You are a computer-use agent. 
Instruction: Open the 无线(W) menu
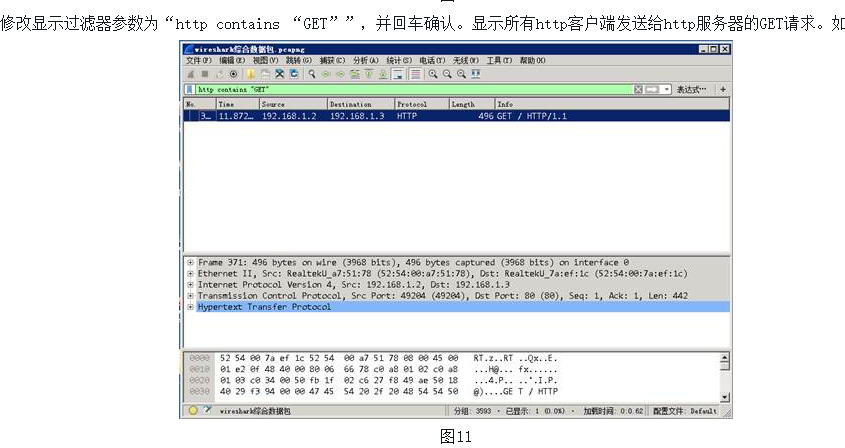[466, 60]
